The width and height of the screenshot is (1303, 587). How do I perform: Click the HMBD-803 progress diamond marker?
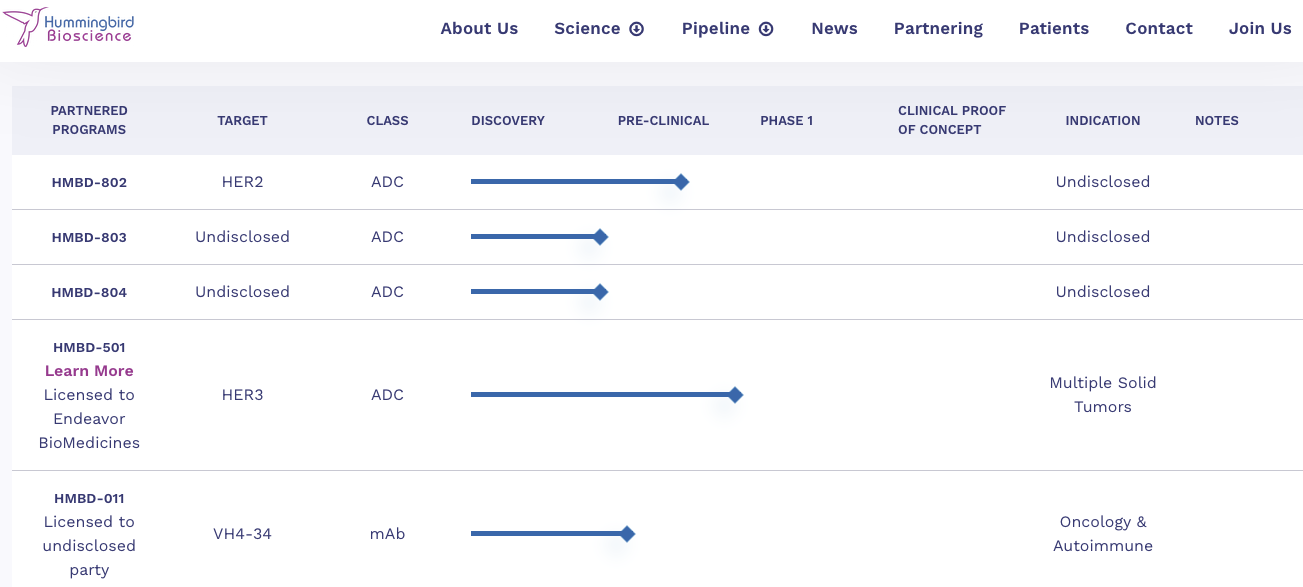pyautogui.click(x=600, y=237)
